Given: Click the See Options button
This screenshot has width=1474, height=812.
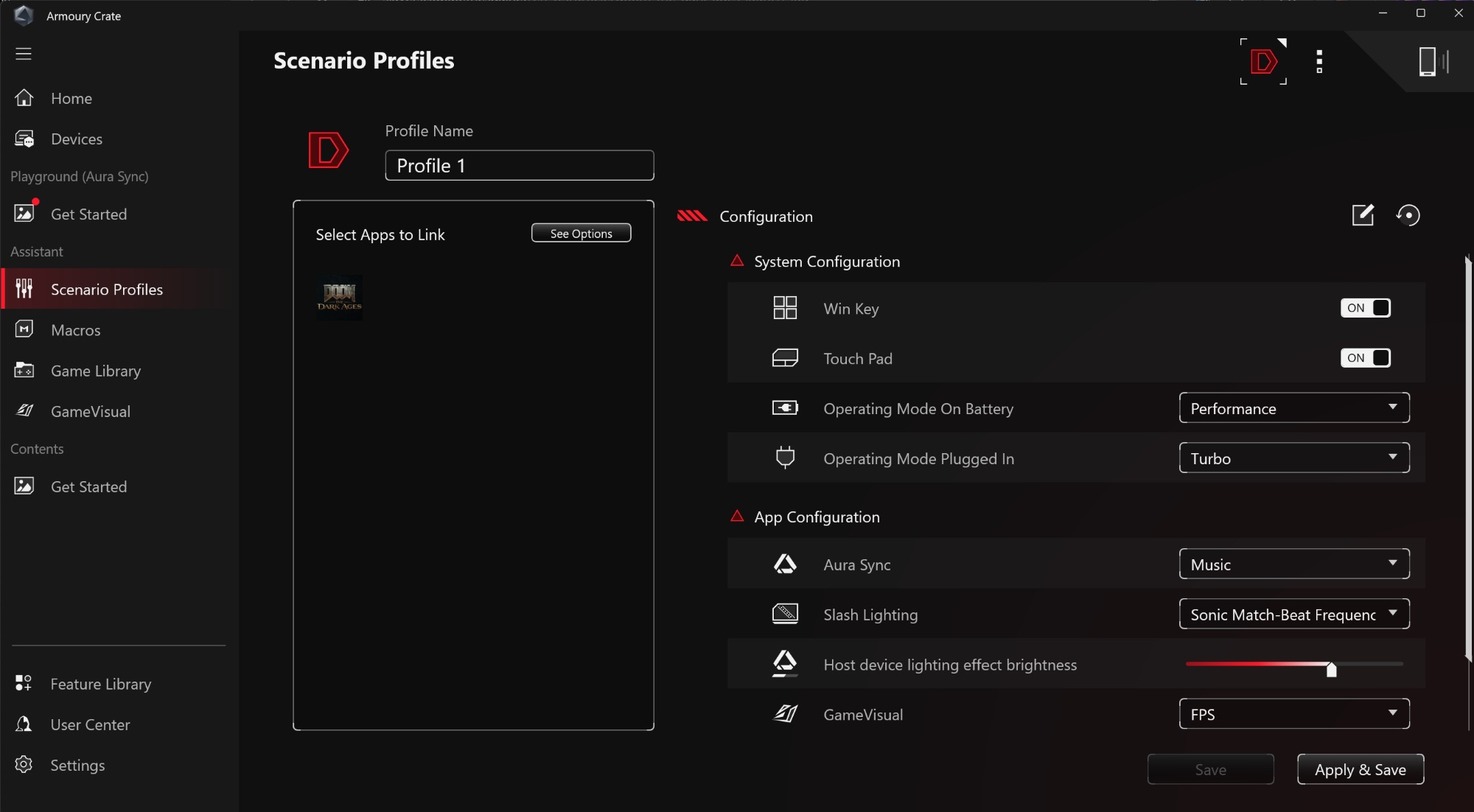Looking at the screenshot, I should pyautogui.click(x=581, y=234).
